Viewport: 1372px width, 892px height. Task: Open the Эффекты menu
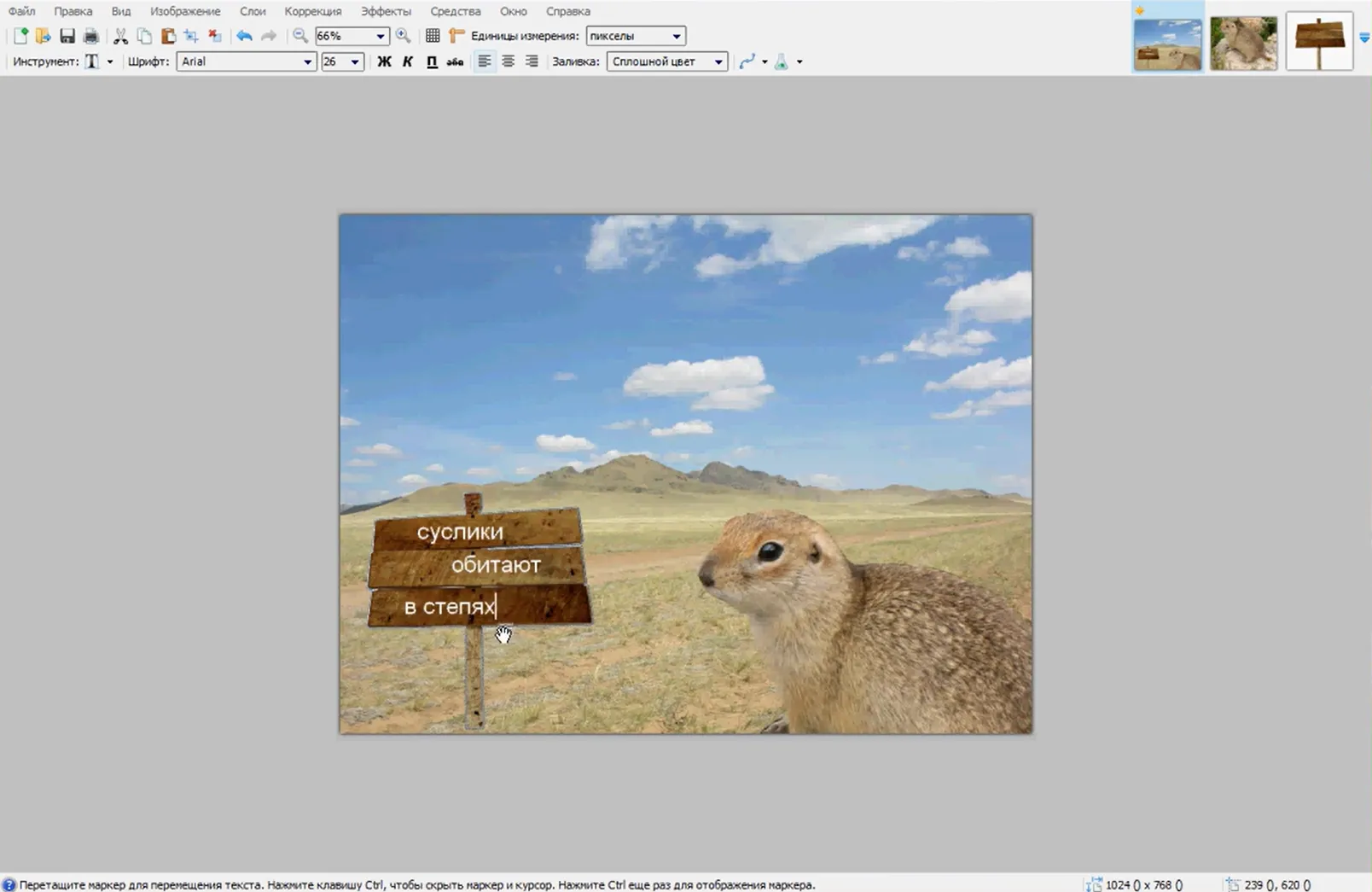point(385,11)
